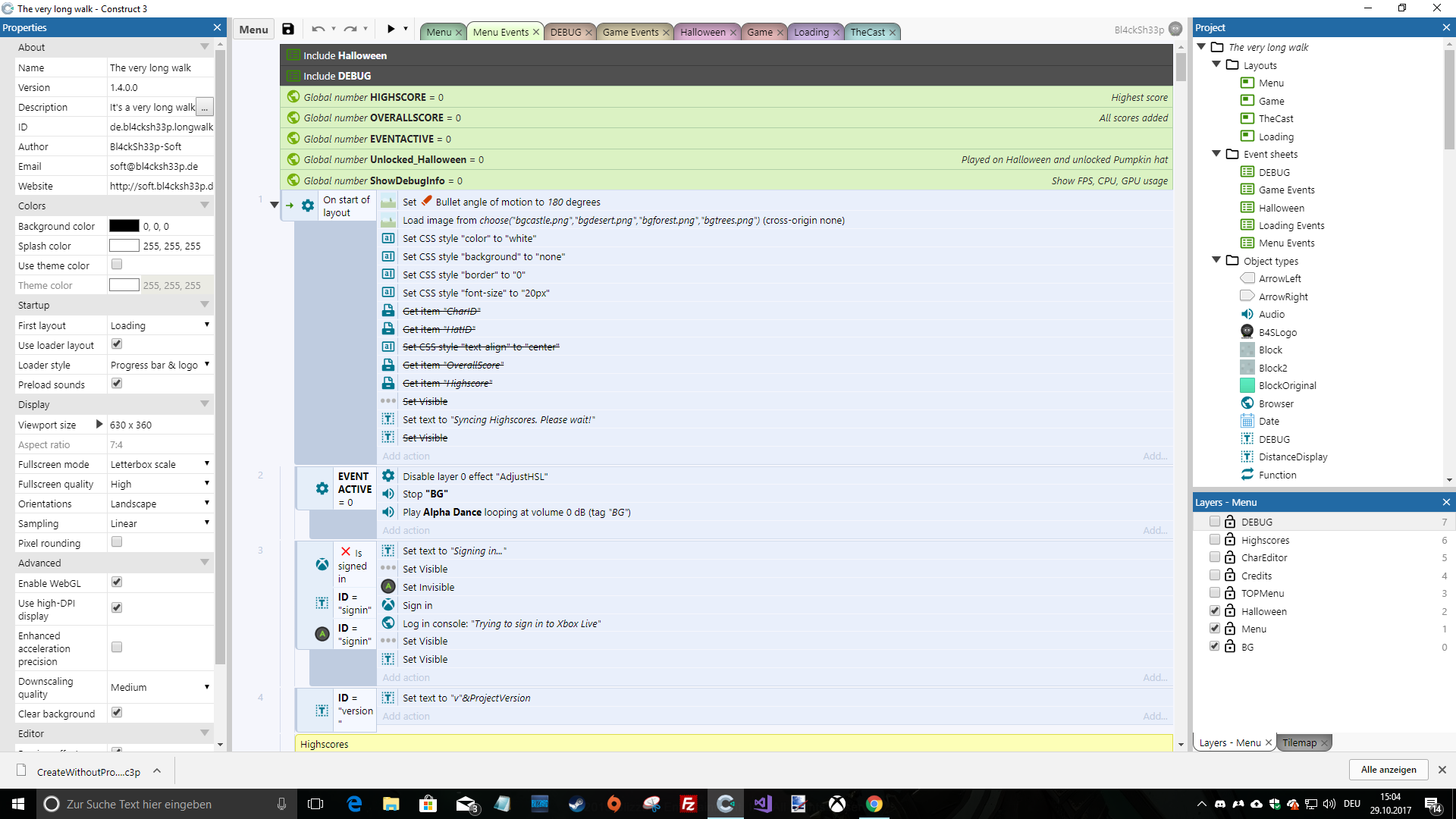The height and width of the screenshot is (819, 1456).
Task: Uncheck the Preload sounds option
Action: pyautogui.click(x=117, y=384)
